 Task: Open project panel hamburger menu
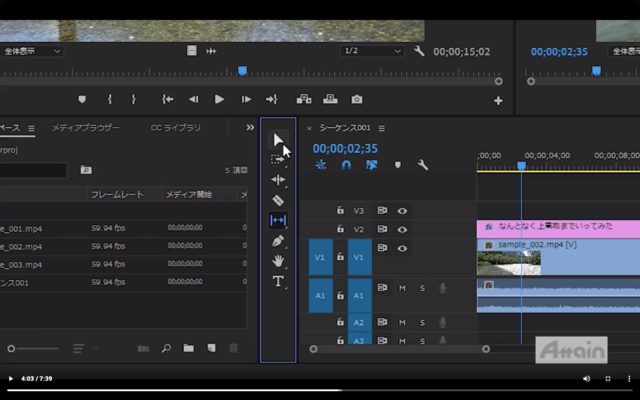(31, 129)
